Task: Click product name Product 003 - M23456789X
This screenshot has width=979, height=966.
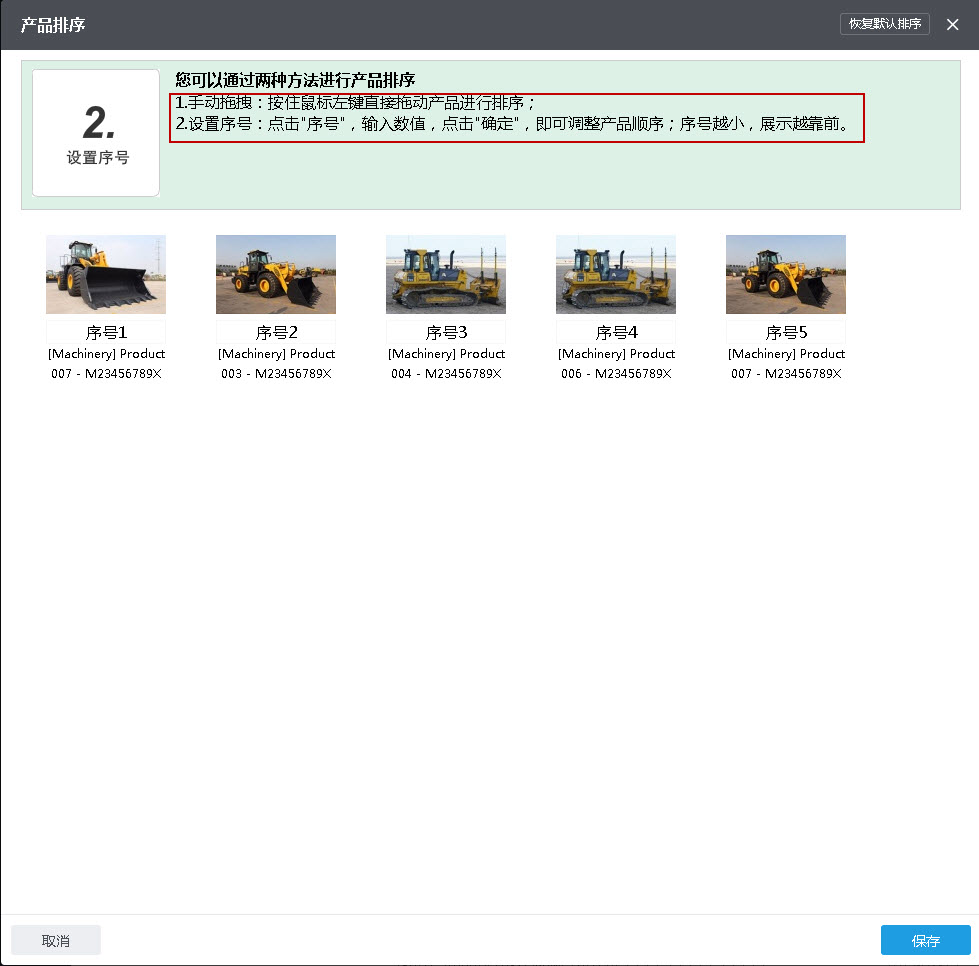Action: (275, 363)
